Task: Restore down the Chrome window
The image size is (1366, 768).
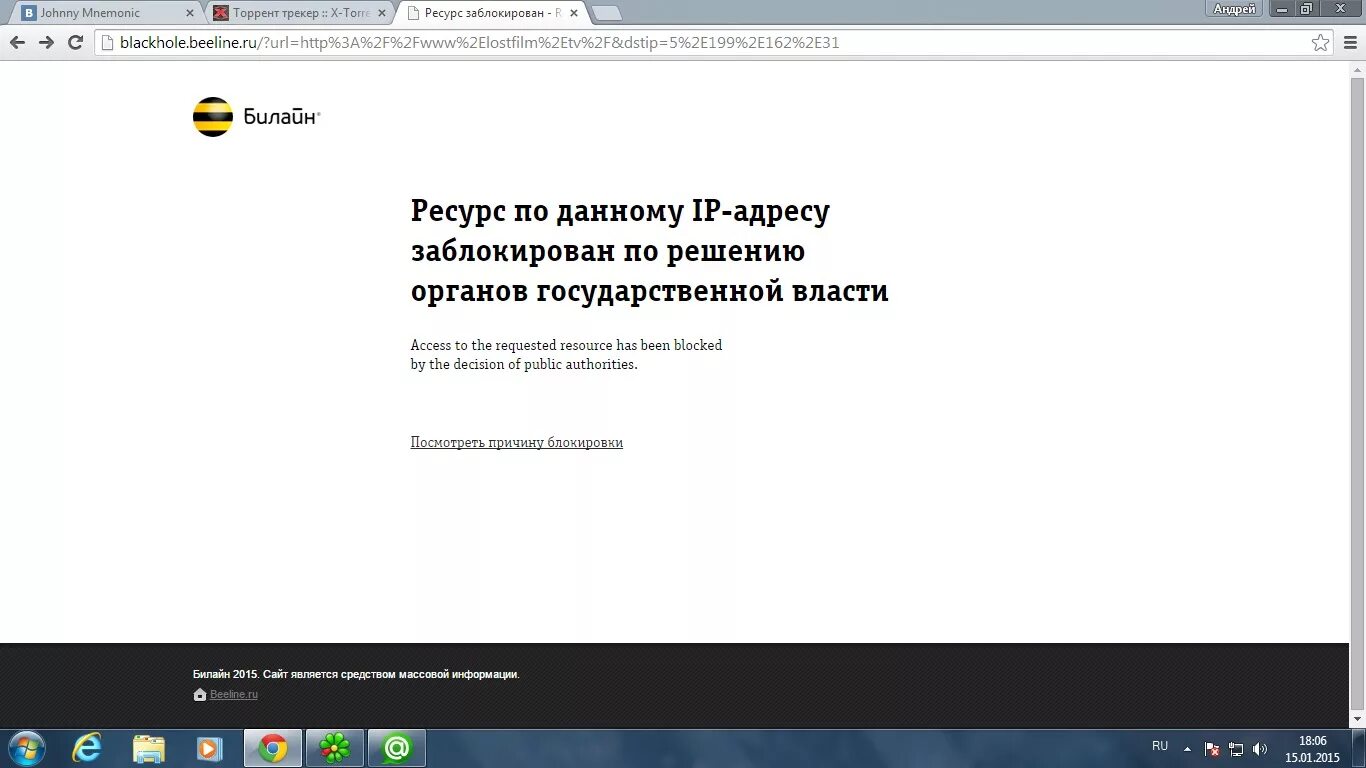Action: pos(1306,8)
